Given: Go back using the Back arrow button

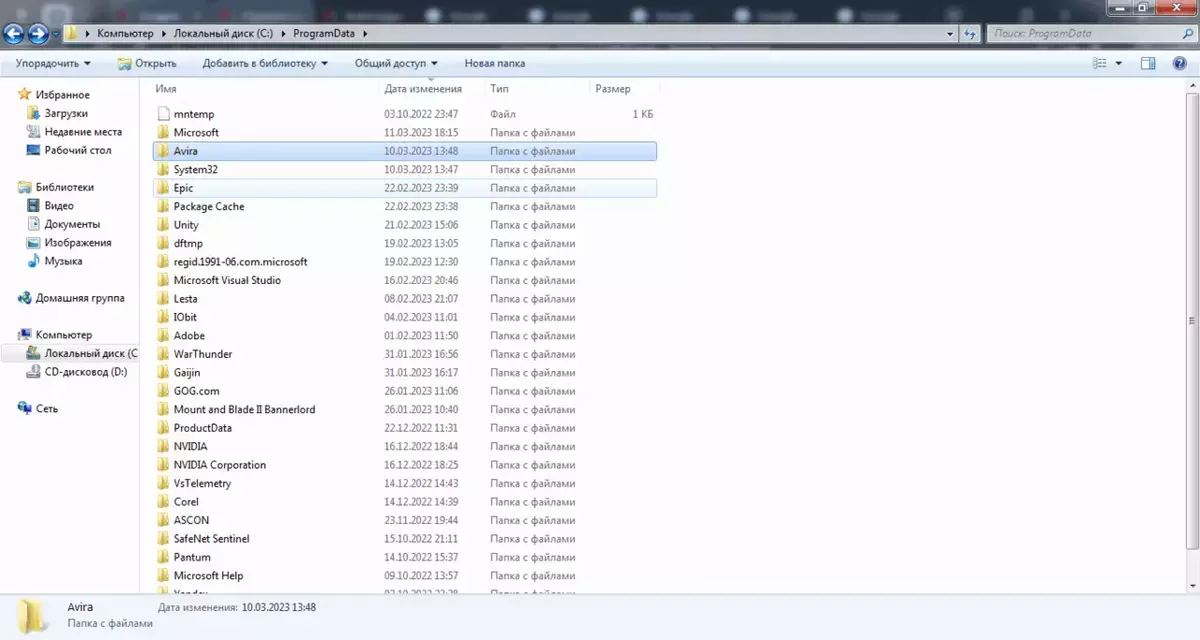Looking at the screenshot, I should pyautogui.click(x=14, y=33).
